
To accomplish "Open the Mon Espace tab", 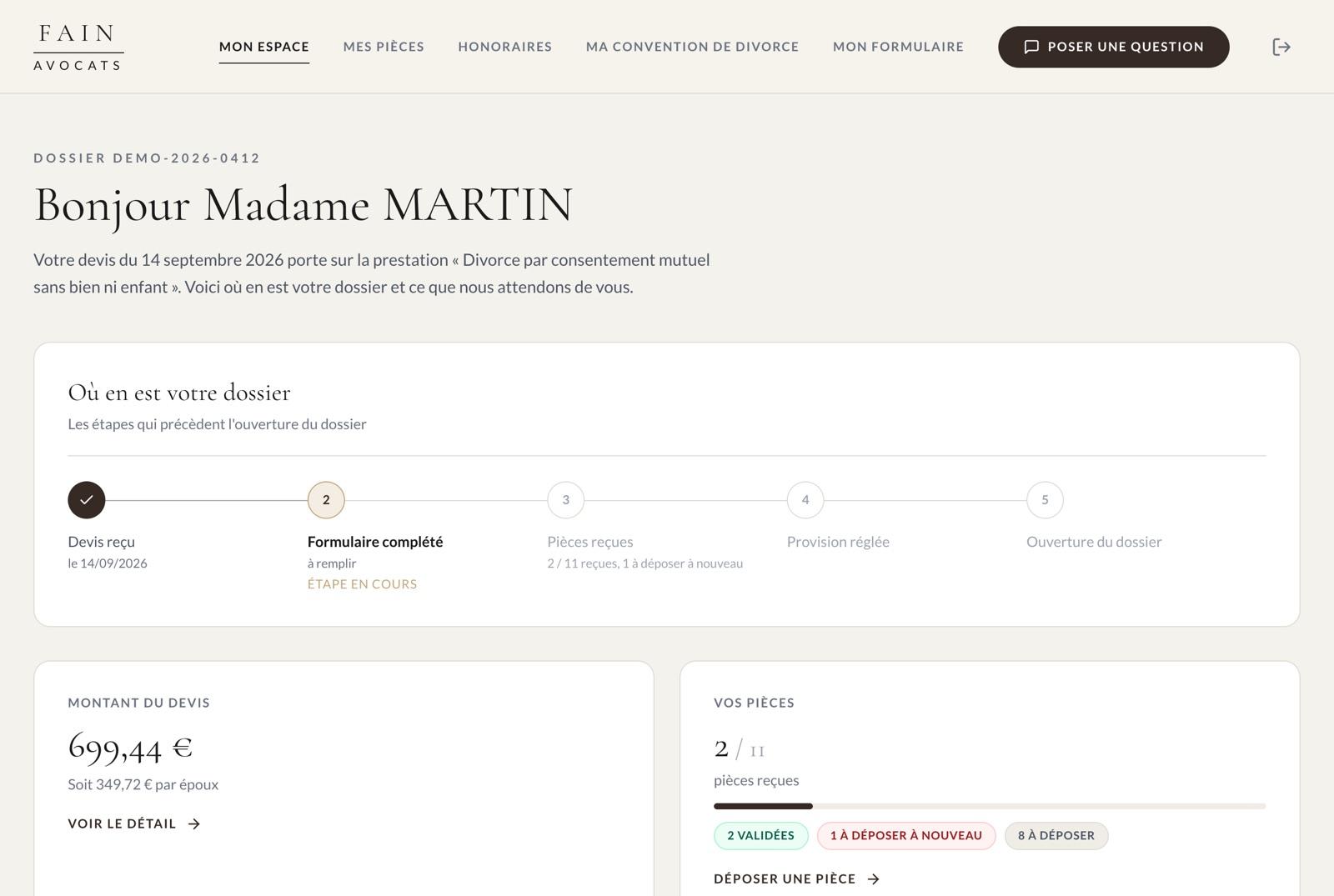I will (x=264, y=47).
